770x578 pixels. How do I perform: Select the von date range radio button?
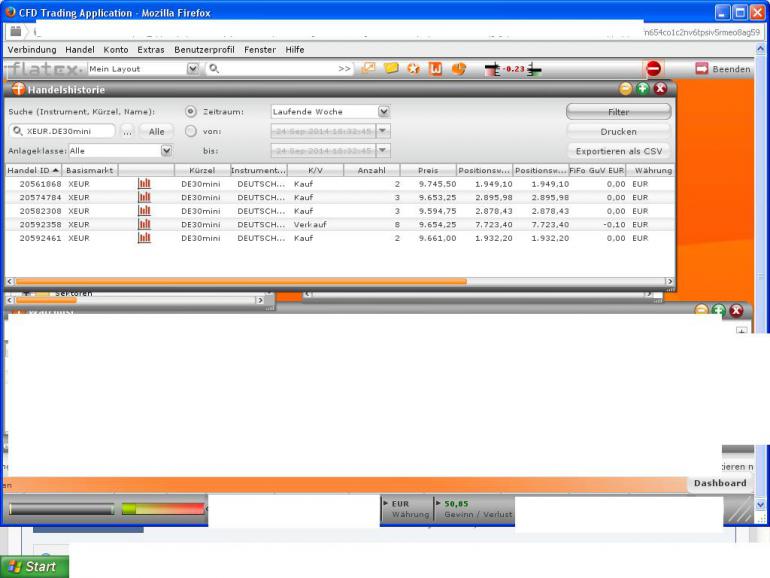191,131
